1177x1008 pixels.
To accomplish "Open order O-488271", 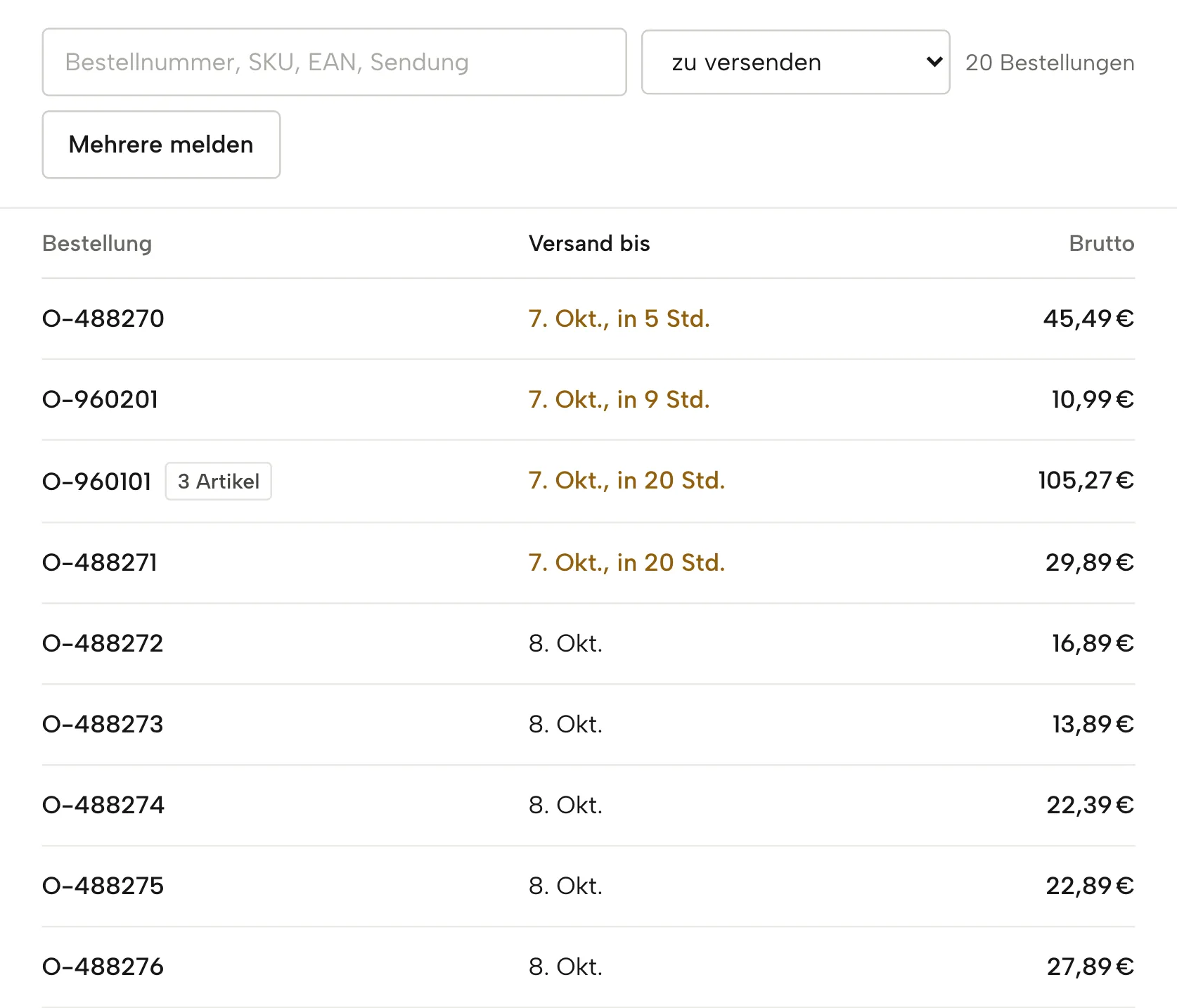I will pyautogui.click(x=100, y=562).
